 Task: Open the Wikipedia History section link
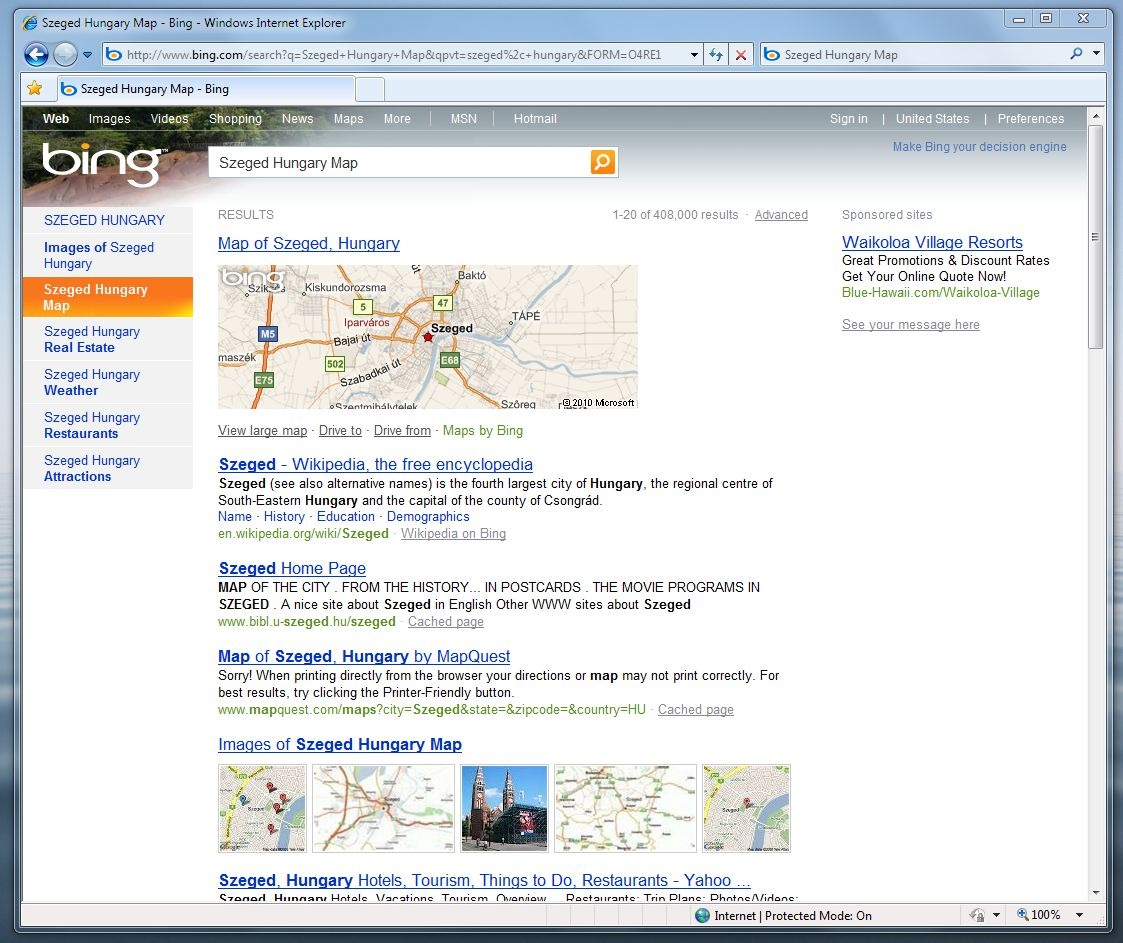[284, 517]
